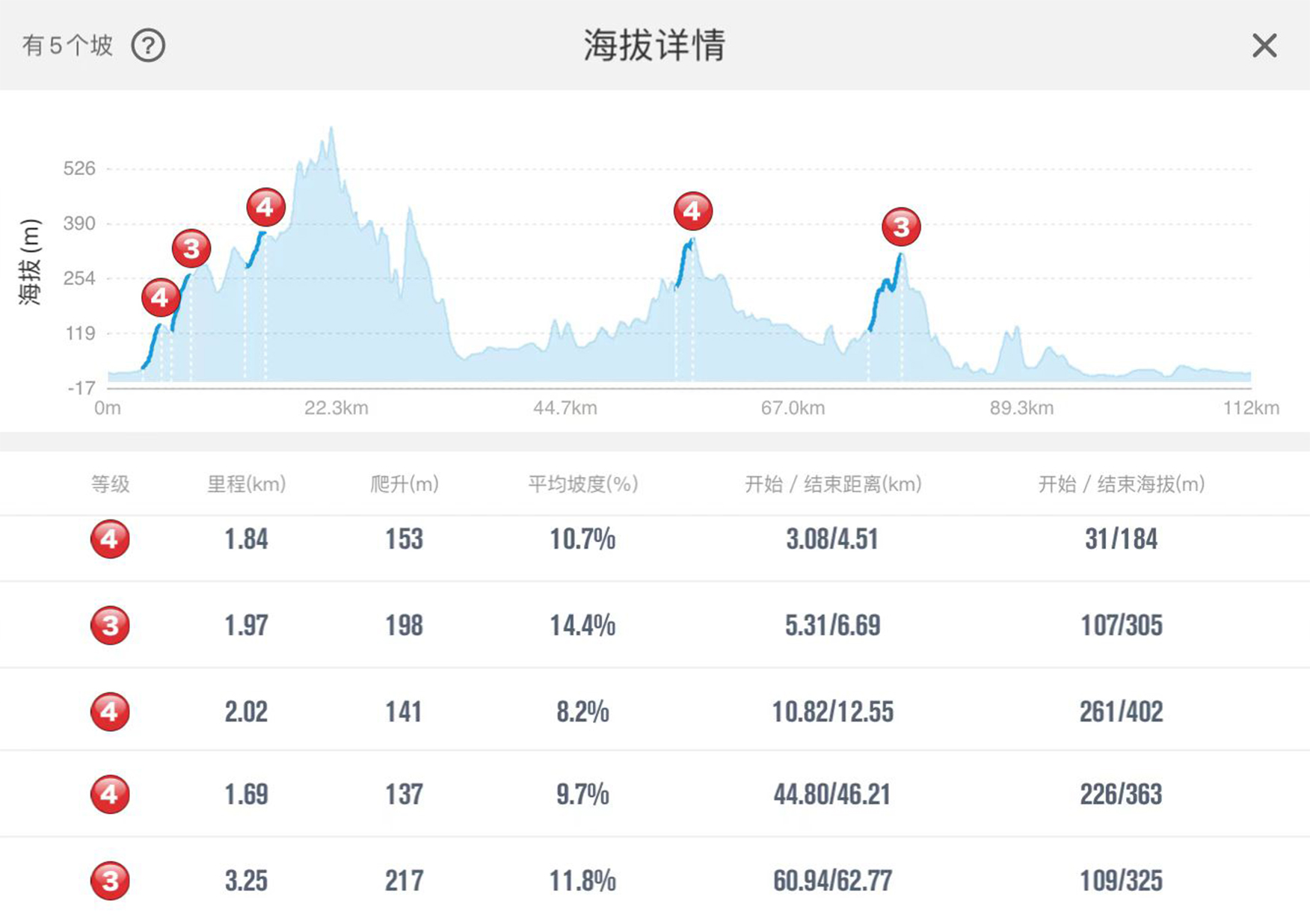Click the '海拔 (m)' vertical axis title

click(x=29, y=262)
